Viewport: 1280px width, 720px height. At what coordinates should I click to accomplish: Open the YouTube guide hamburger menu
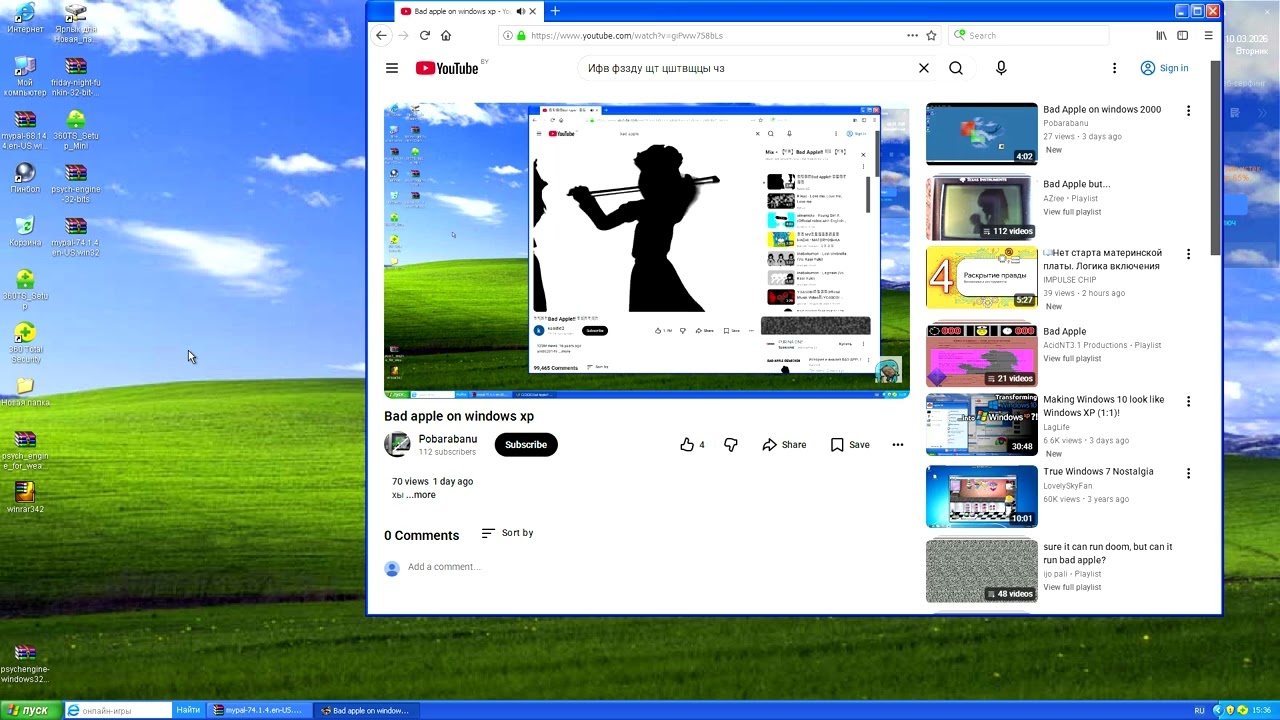392,68
